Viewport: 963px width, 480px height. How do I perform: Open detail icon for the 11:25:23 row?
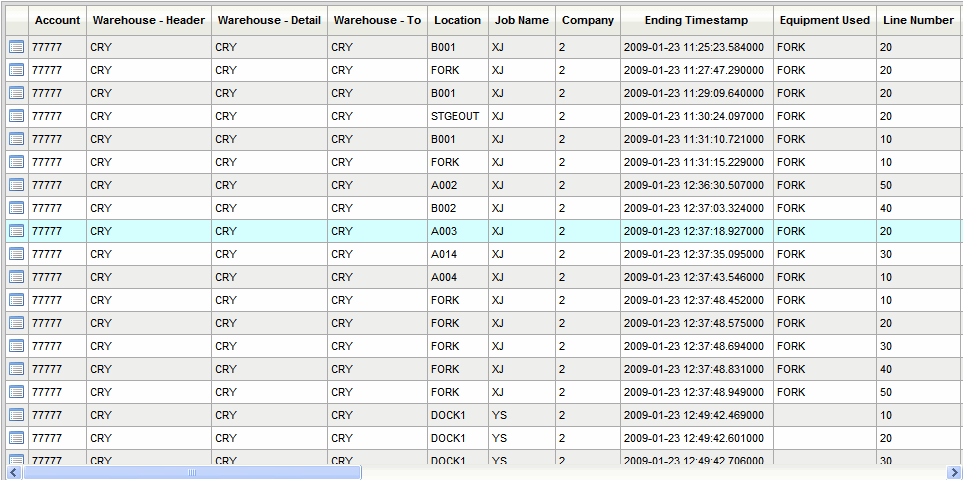tap(16, 47)
